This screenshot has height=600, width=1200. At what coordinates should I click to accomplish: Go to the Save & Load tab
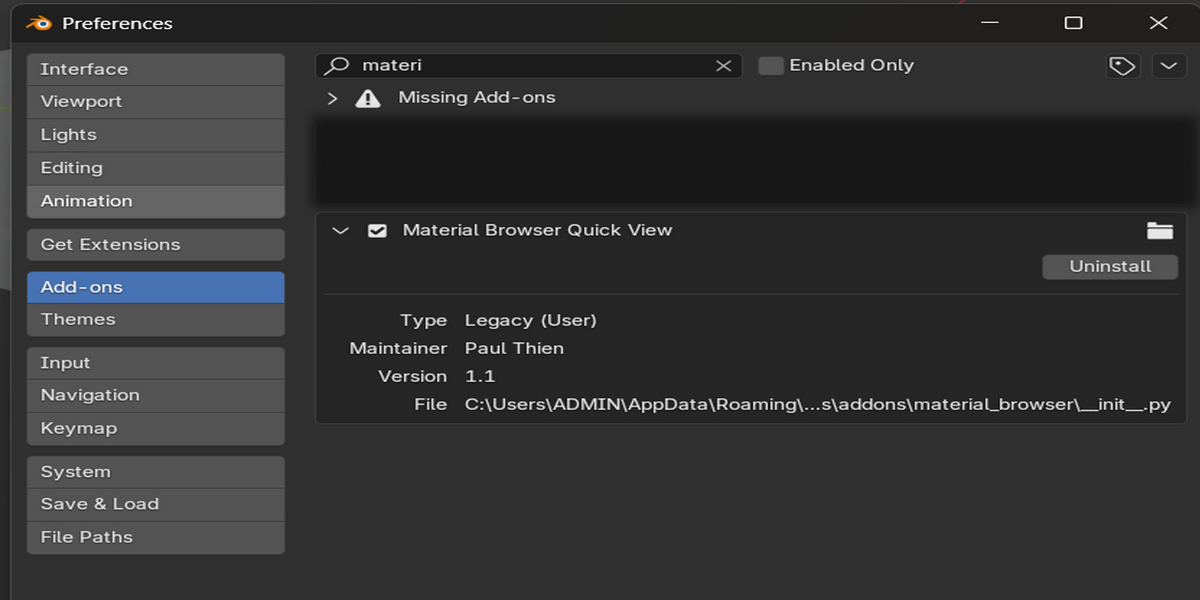[x=156, y=504]
